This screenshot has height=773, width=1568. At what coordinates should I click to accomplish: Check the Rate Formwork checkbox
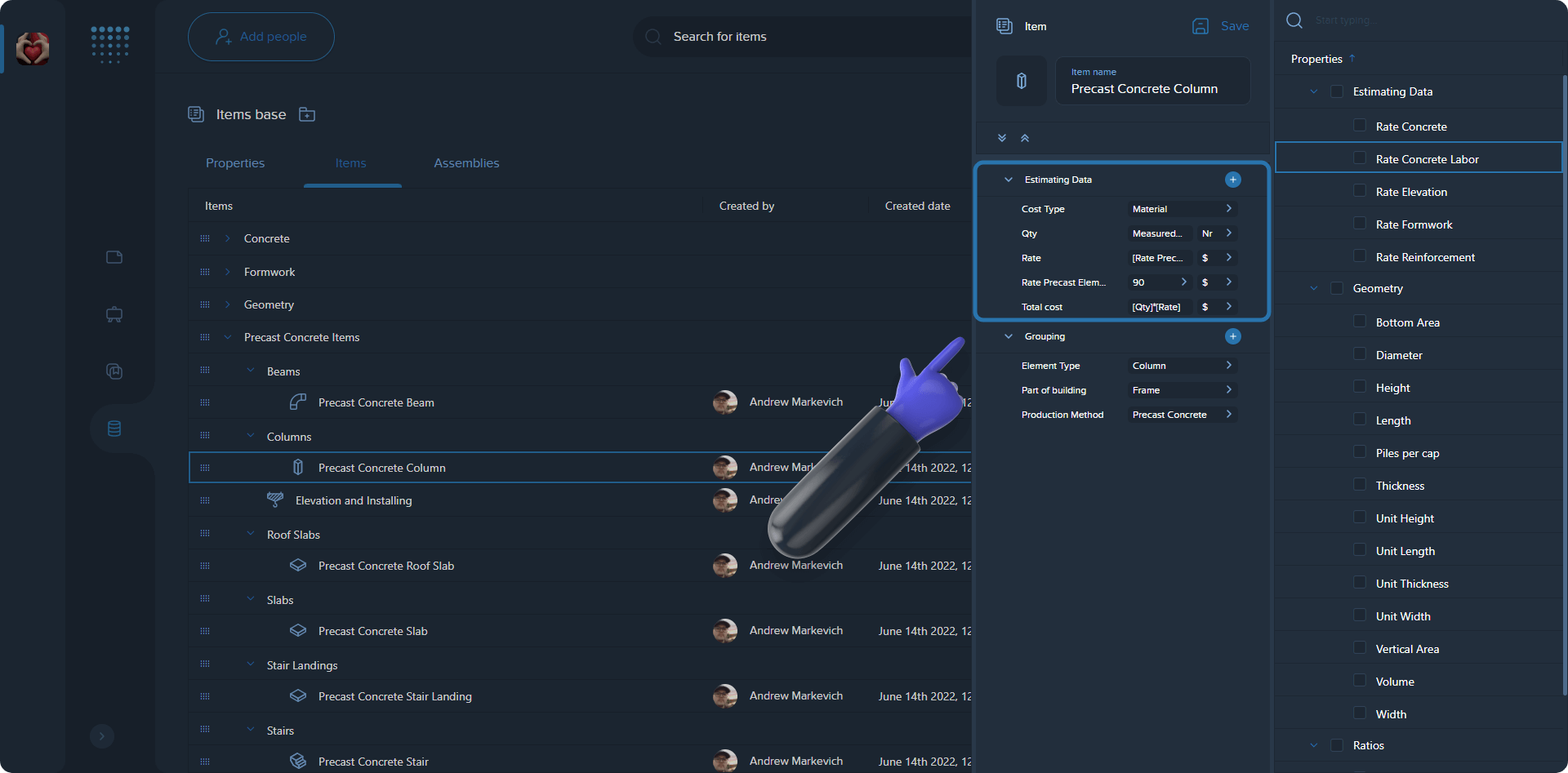(x=1360, y=223)
